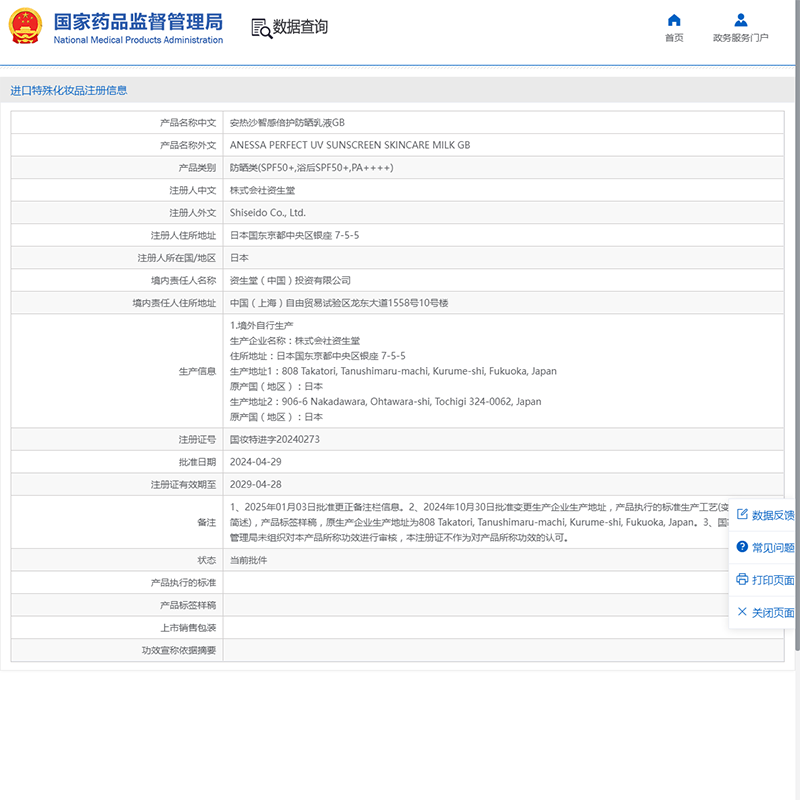Click the 首页 label
The height and width of the screenshot is (800, 800).
674,38
